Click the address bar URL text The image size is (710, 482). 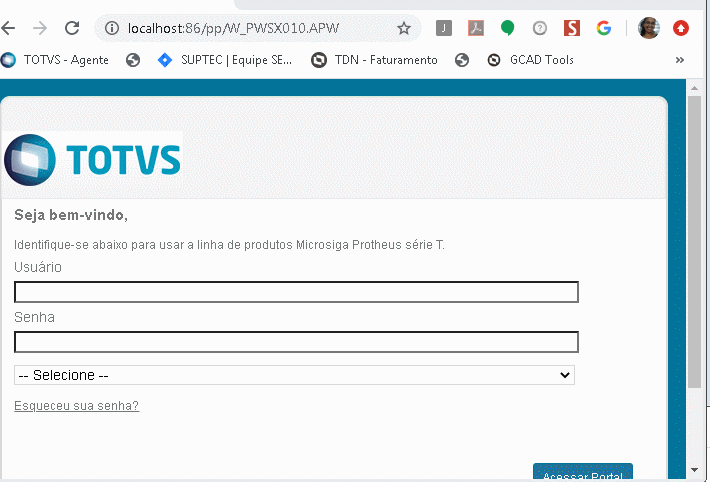pyautogui.click(x=233, y=29)
